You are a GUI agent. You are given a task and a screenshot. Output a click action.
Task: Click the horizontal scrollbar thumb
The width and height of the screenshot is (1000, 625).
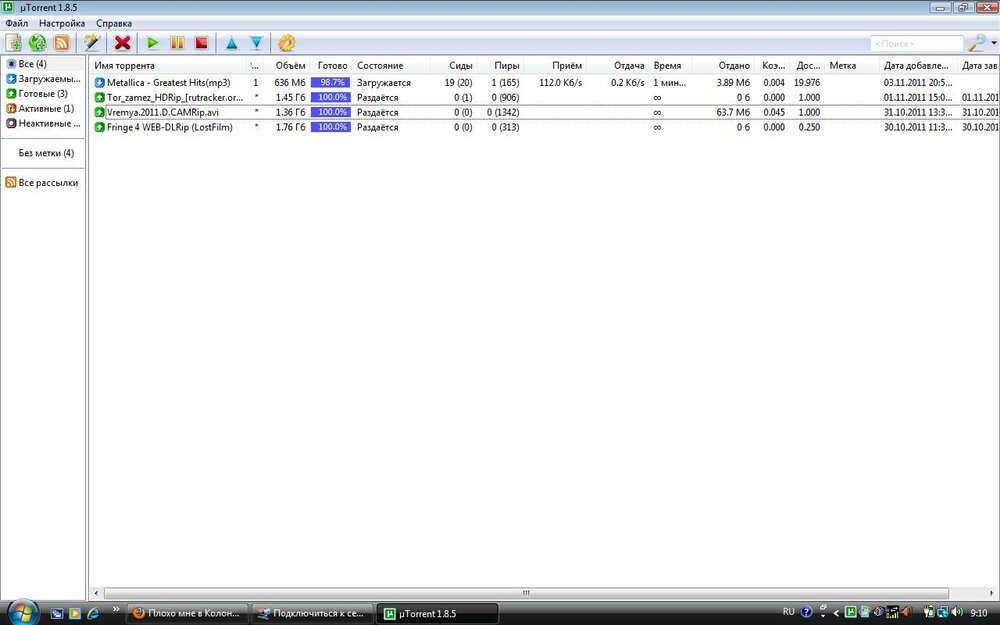click(x=526, y=592)
